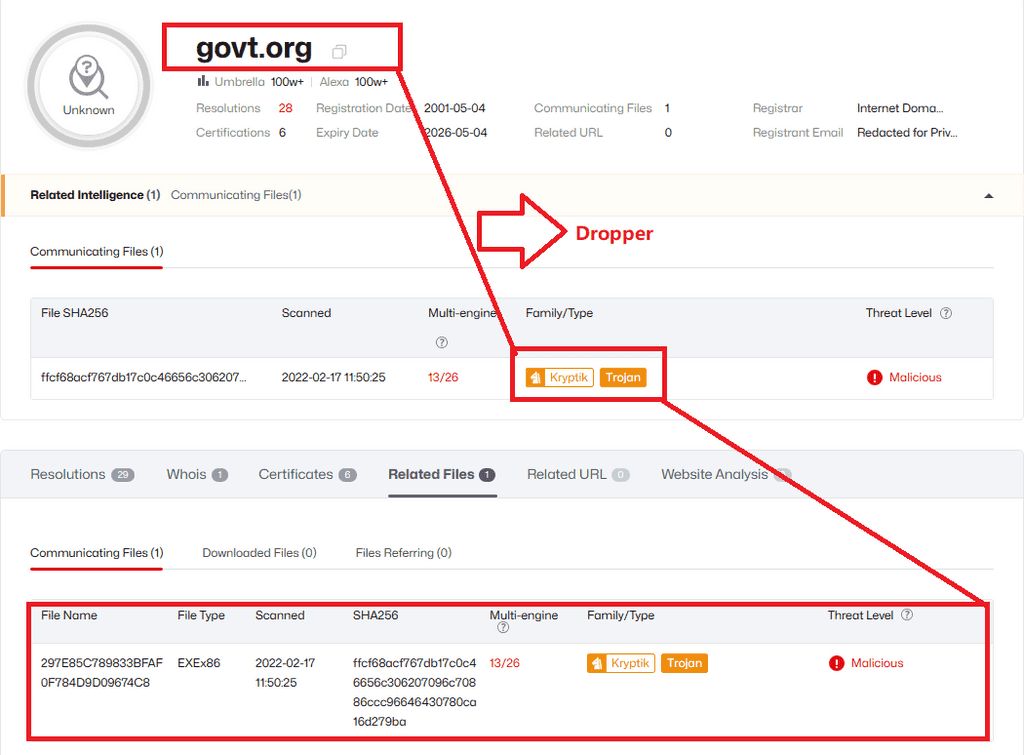Click Threat Level help icon in lower table
1024x755 pixels.
click(907, 615)
